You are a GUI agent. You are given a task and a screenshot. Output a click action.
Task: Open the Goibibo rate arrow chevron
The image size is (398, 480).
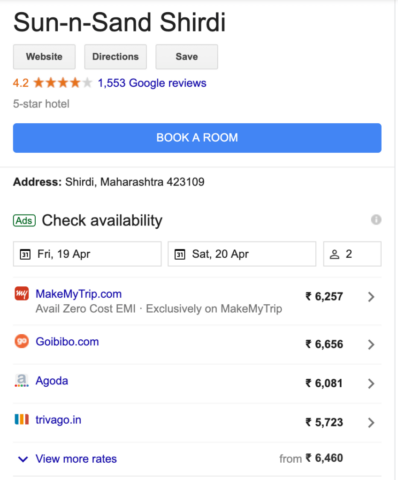point(371,344)
